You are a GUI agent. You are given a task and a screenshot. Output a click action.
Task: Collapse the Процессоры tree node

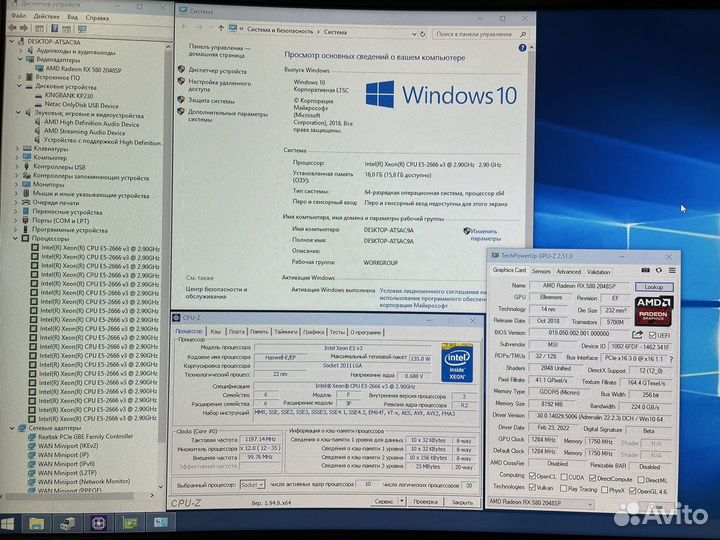coord(15,238)
